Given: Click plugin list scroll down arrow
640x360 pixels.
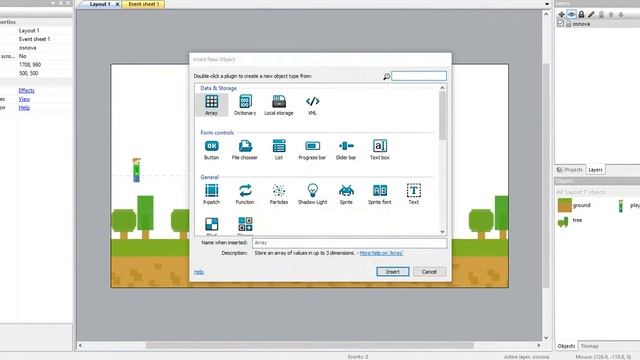Looking at the screenshot, I should 442,232.
